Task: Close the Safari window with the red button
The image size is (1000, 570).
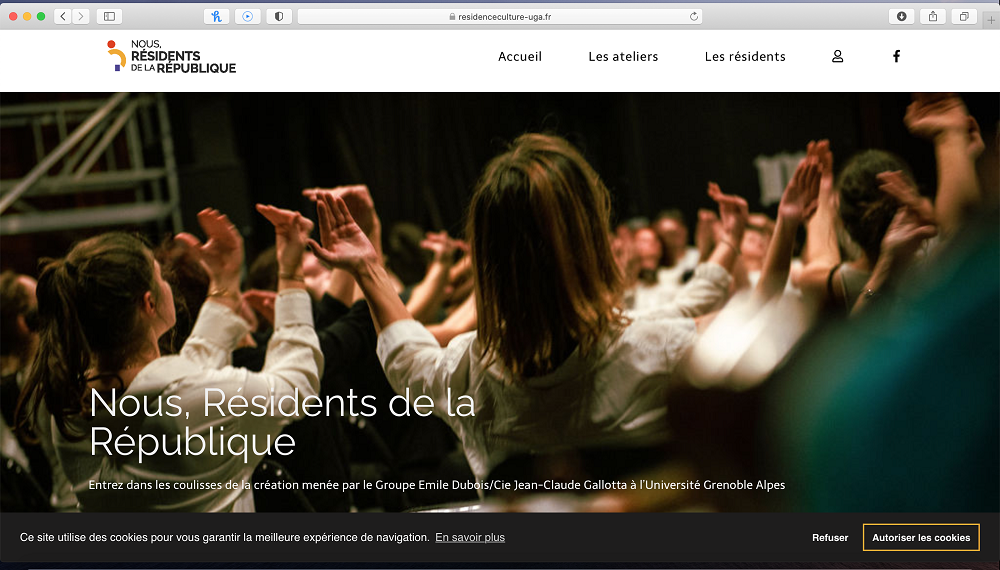Action: (13, 17)
